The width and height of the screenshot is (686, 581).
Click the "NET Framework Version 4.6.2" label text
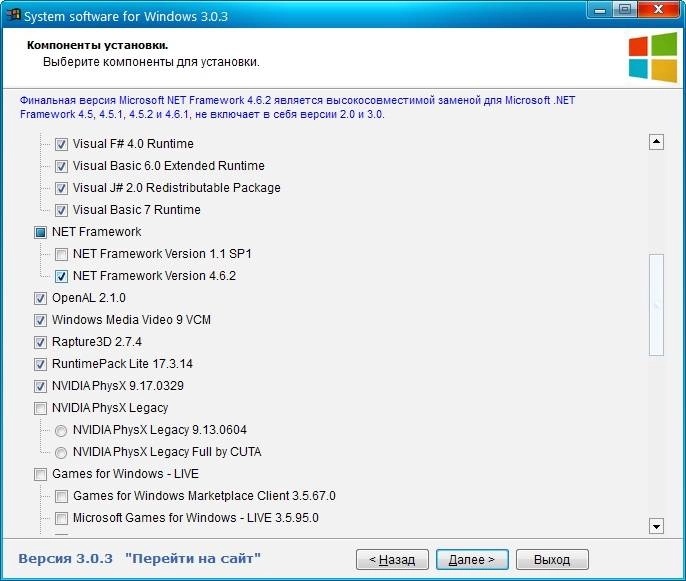(154, 276)
